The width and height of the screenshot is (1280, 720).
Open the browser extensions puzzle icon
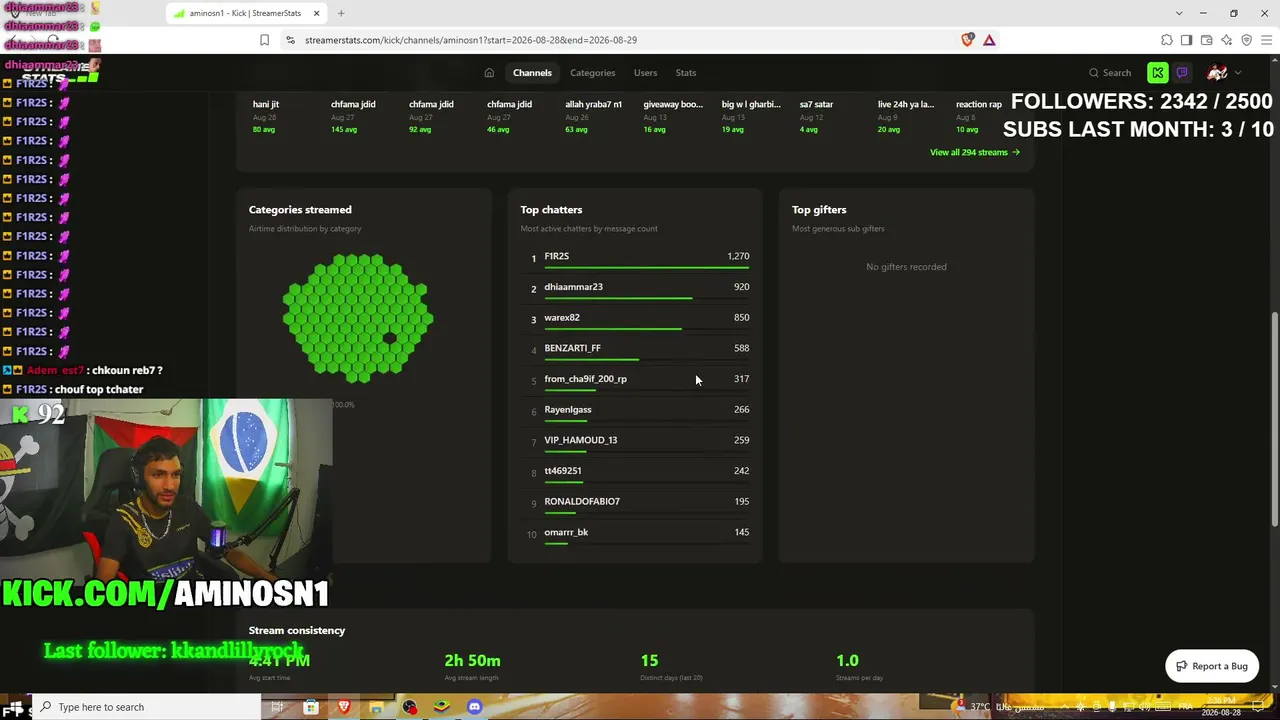click(x=1167, y=40)
